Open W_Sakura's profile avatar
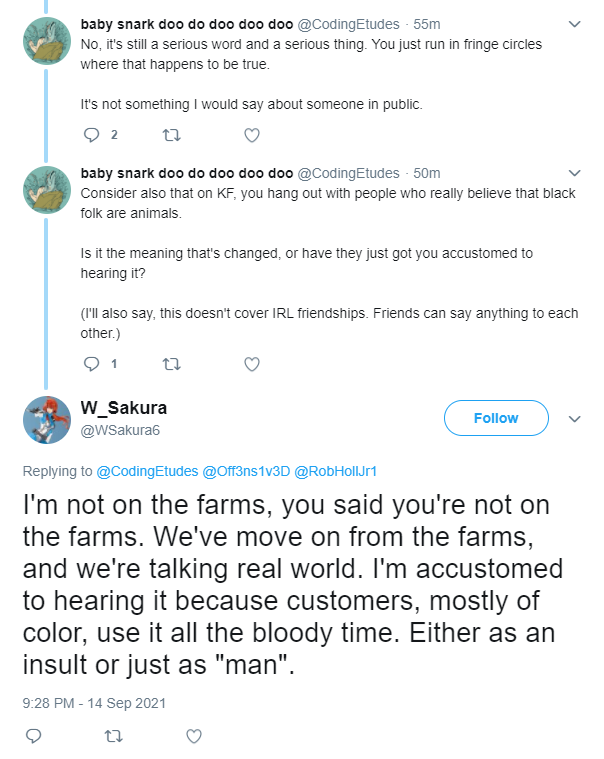 click(47, 420)
